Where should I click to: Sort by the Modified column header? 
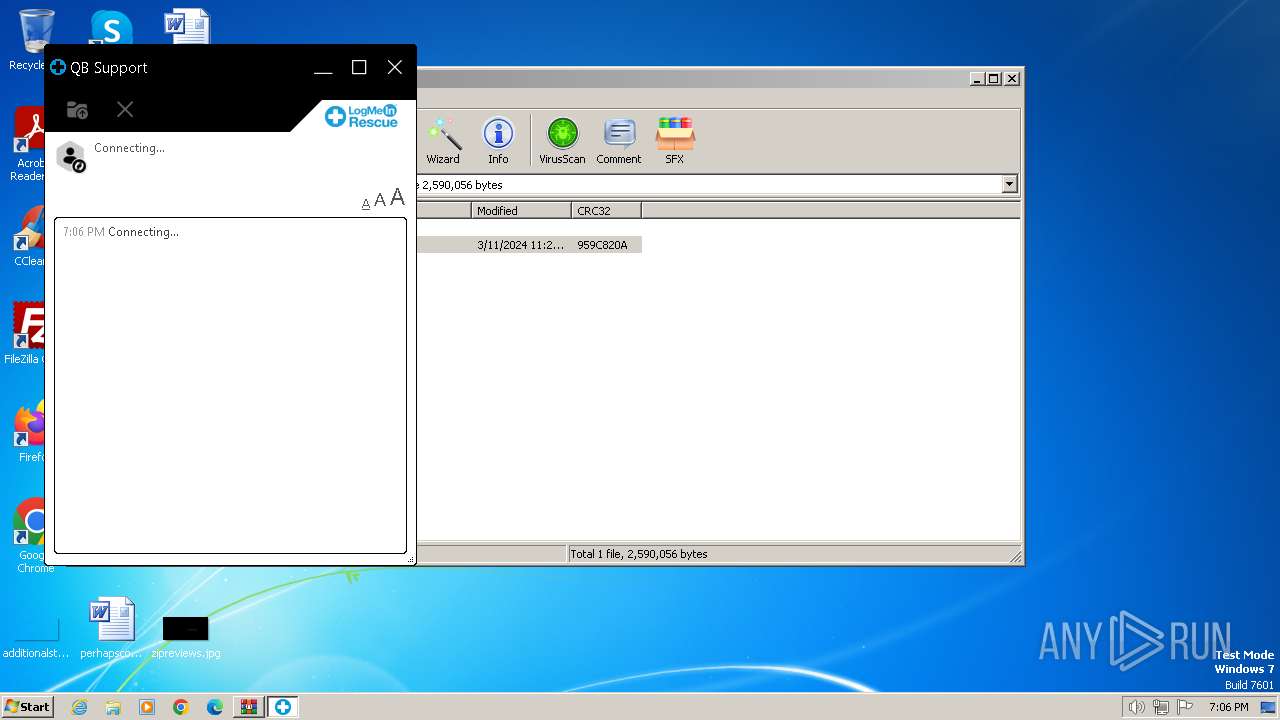click(521, 211)
